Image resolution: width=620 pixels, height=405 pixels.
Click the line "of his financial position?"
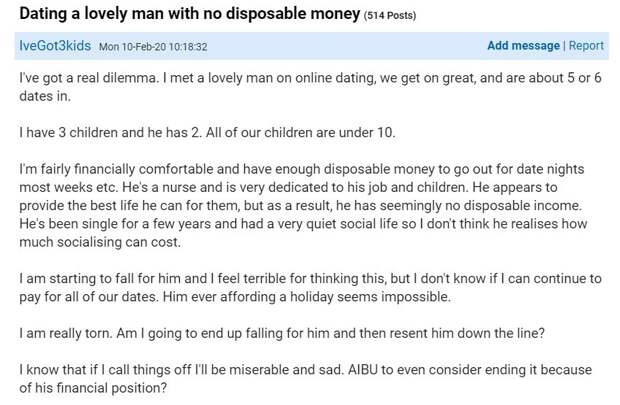pos(93,388)
